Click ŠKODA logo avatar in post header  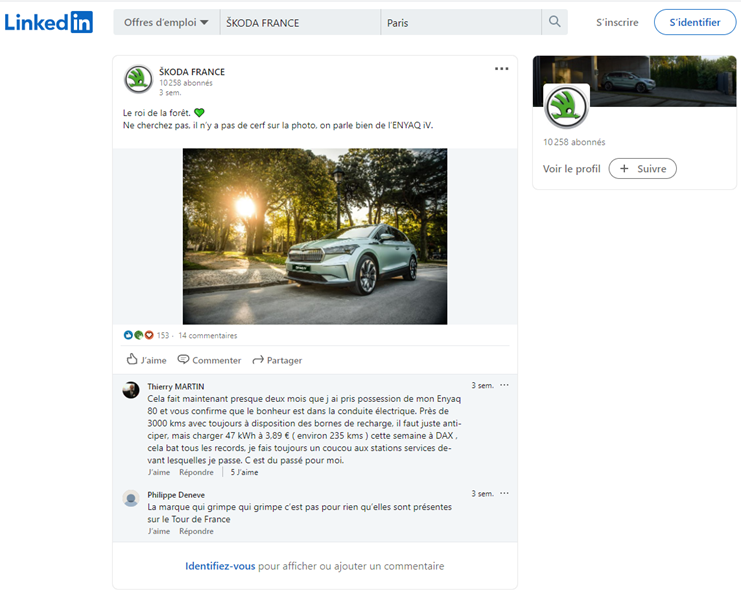pyautogui.click(x=138, y=80)
